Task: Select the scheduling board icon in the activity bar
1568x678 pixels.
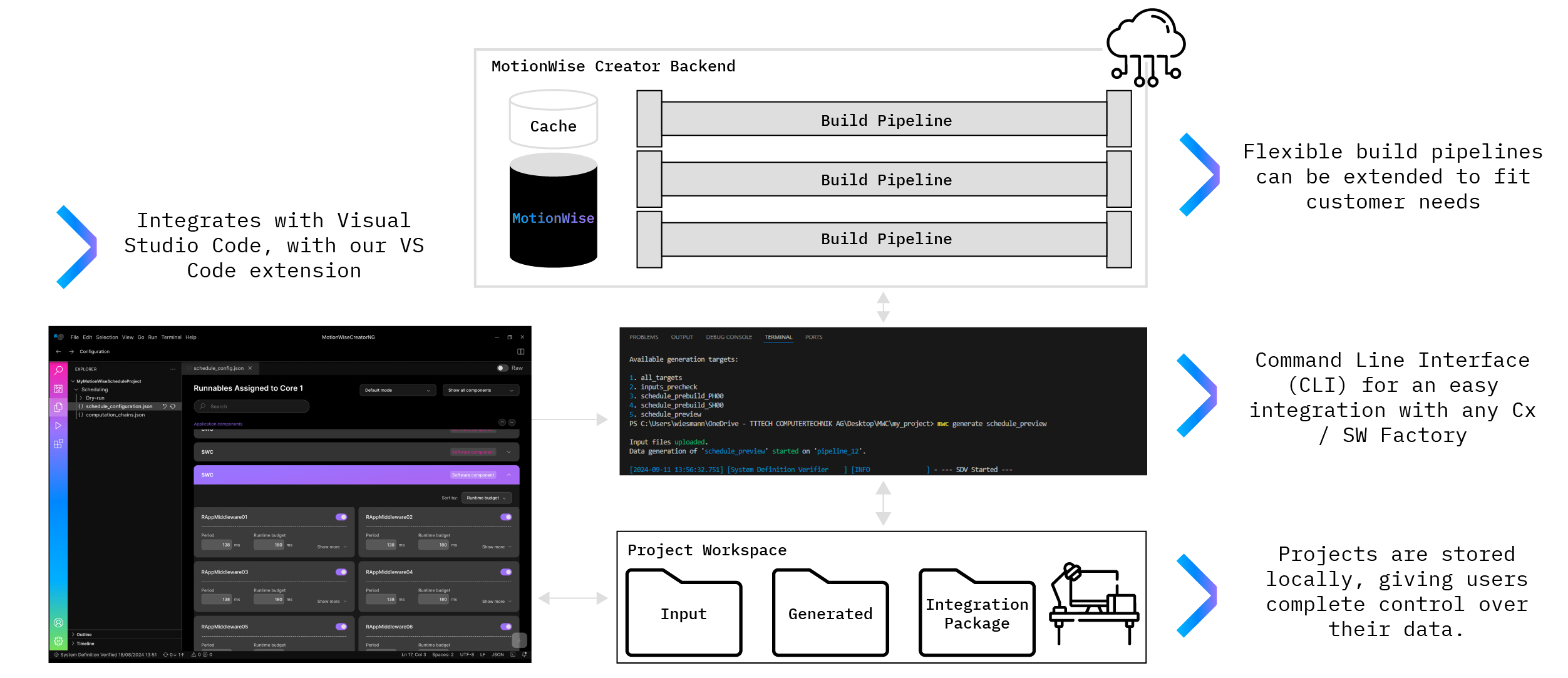Action: [59, 389]
